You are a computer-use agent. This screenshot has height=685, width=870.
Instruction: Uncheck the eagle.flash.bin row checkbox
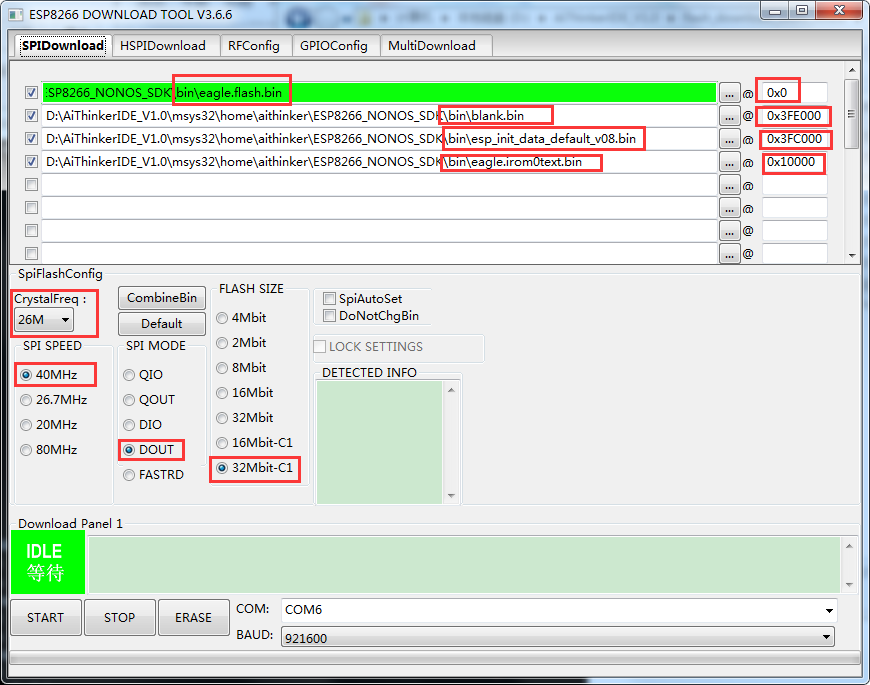(32, 93)
